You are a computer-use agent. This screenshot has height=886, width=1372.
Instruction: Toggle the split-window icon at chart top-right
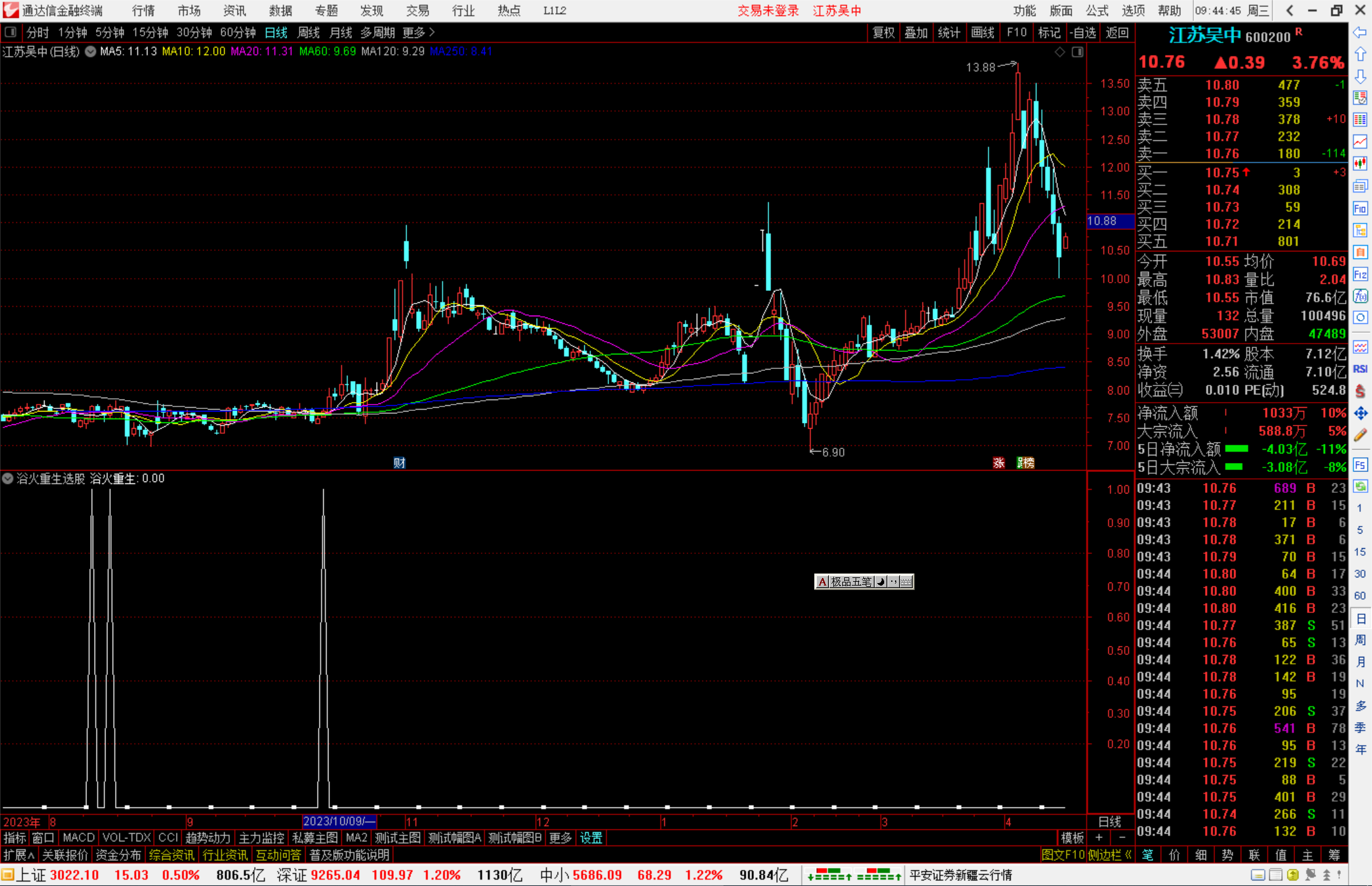pos(1077,52)
